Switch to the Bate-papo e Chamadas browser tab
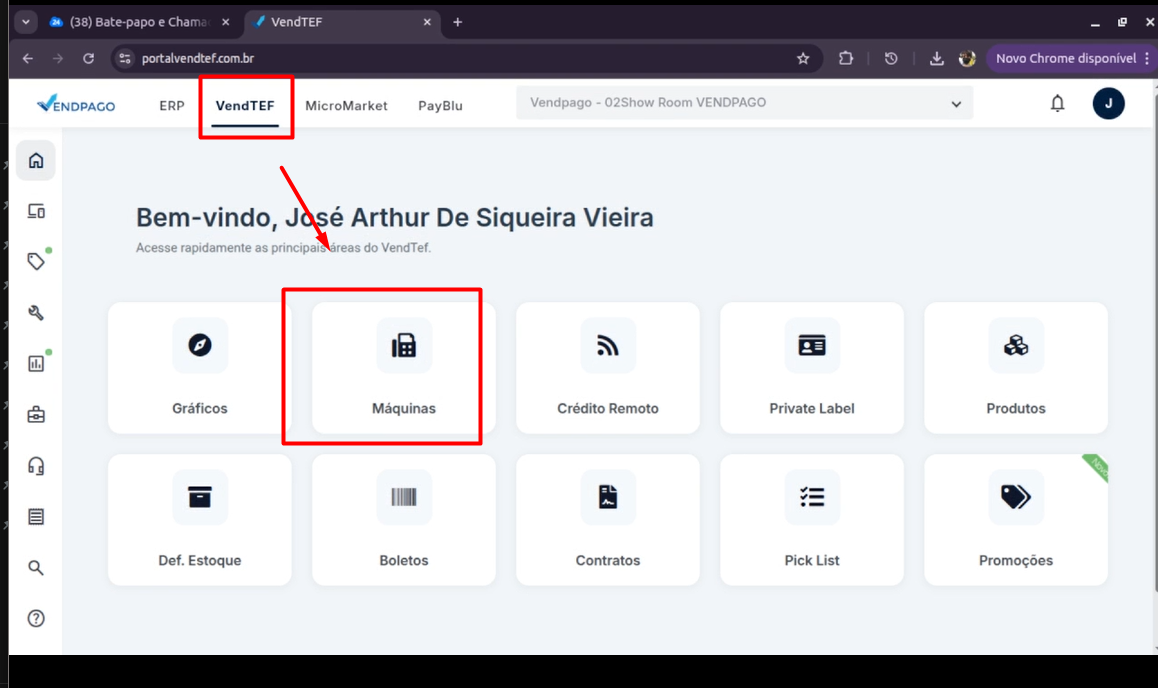The width and height of the screenshot is (1158, 688). tap(140, 22)
